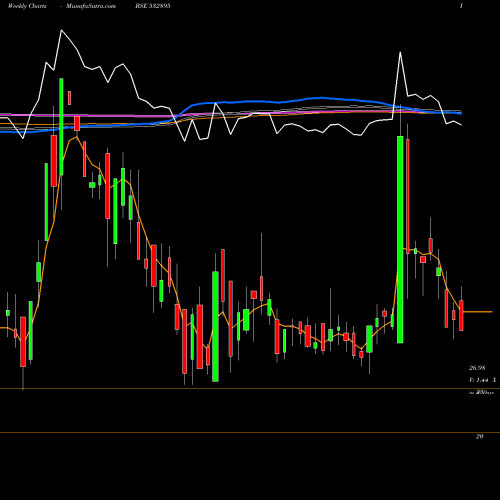Viewport: 500px width, 500px height.
Task: Click the '20' price axis label
Action: [479, 436]
